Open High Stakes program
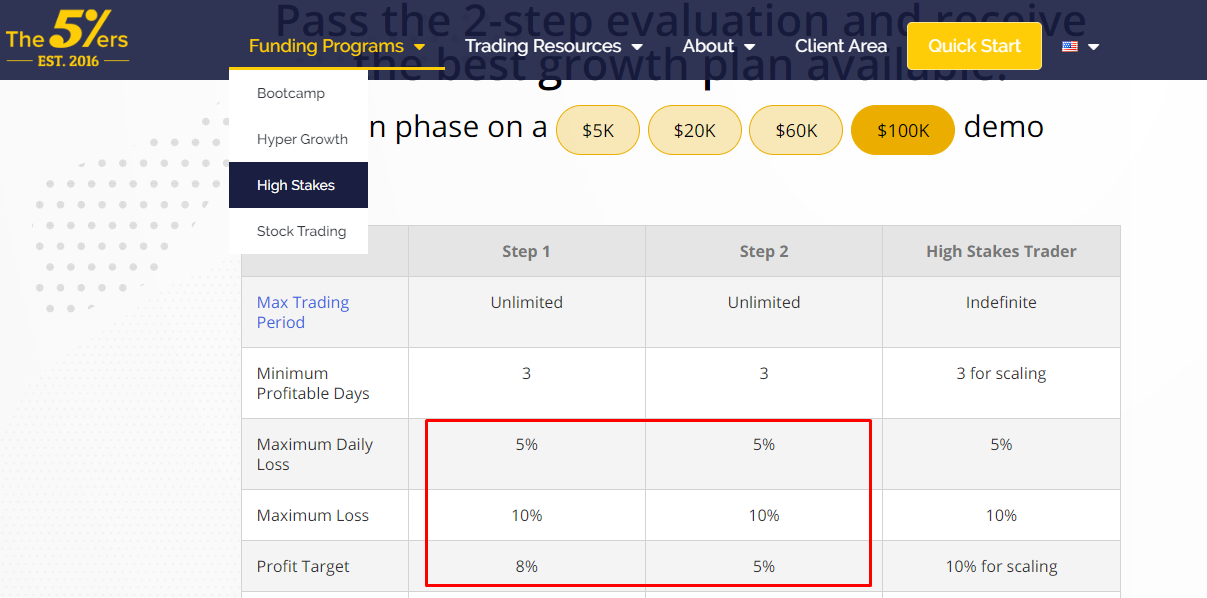Image resolution: width=1207 pixels, height=598 pixels. (x=298, y=185)
